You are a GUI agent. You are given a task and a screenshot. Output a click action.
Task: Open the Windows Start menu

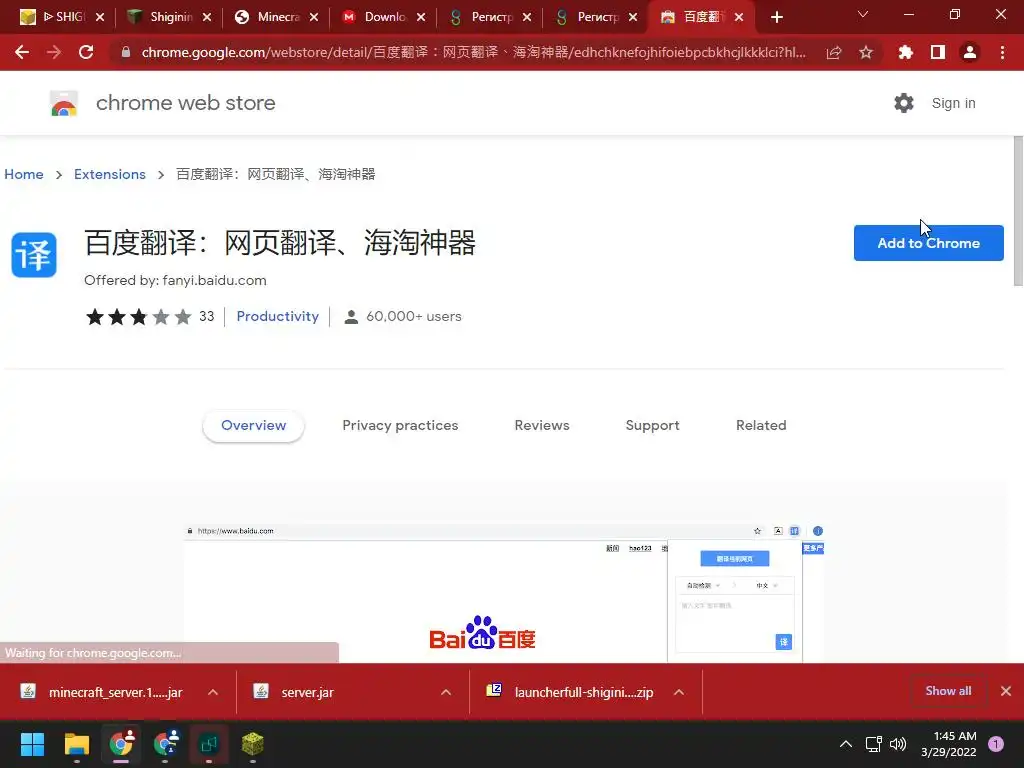tap(32, 744)
